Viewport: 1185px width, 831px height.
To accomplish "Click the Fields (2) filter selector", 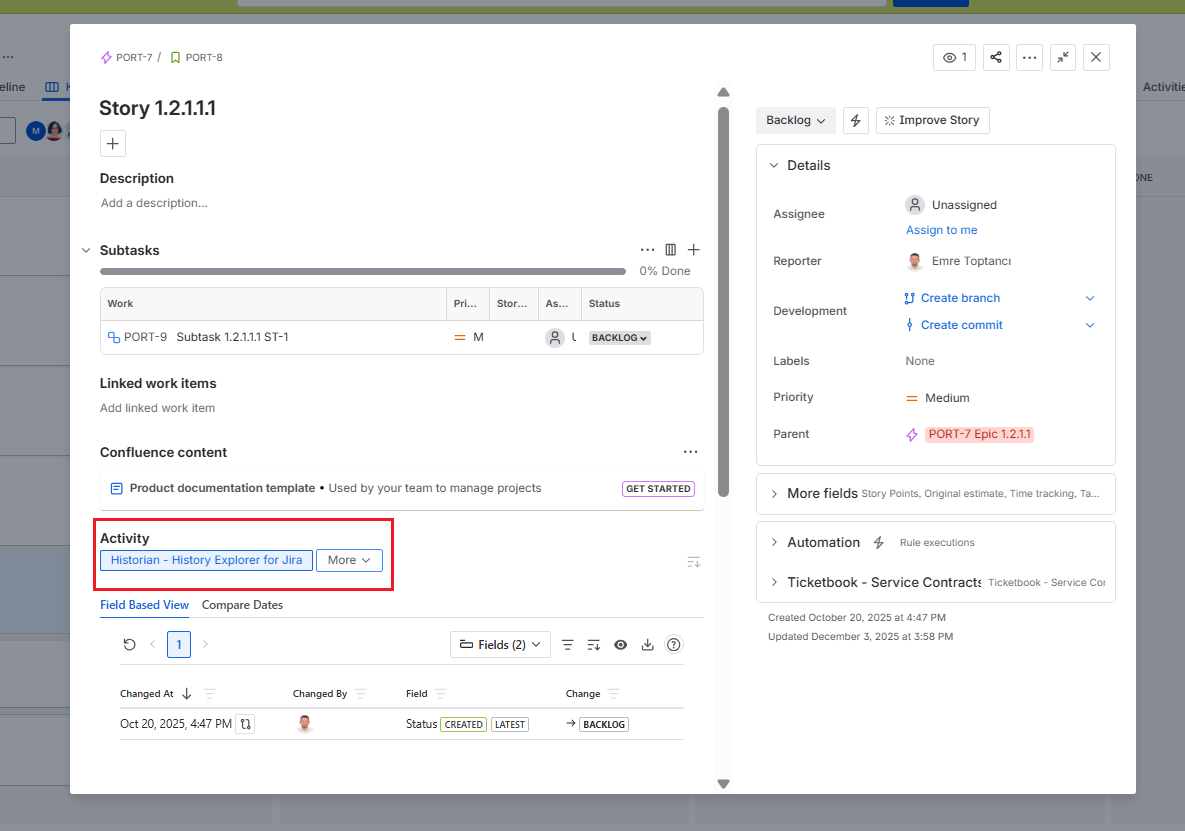I will point(500,644).
